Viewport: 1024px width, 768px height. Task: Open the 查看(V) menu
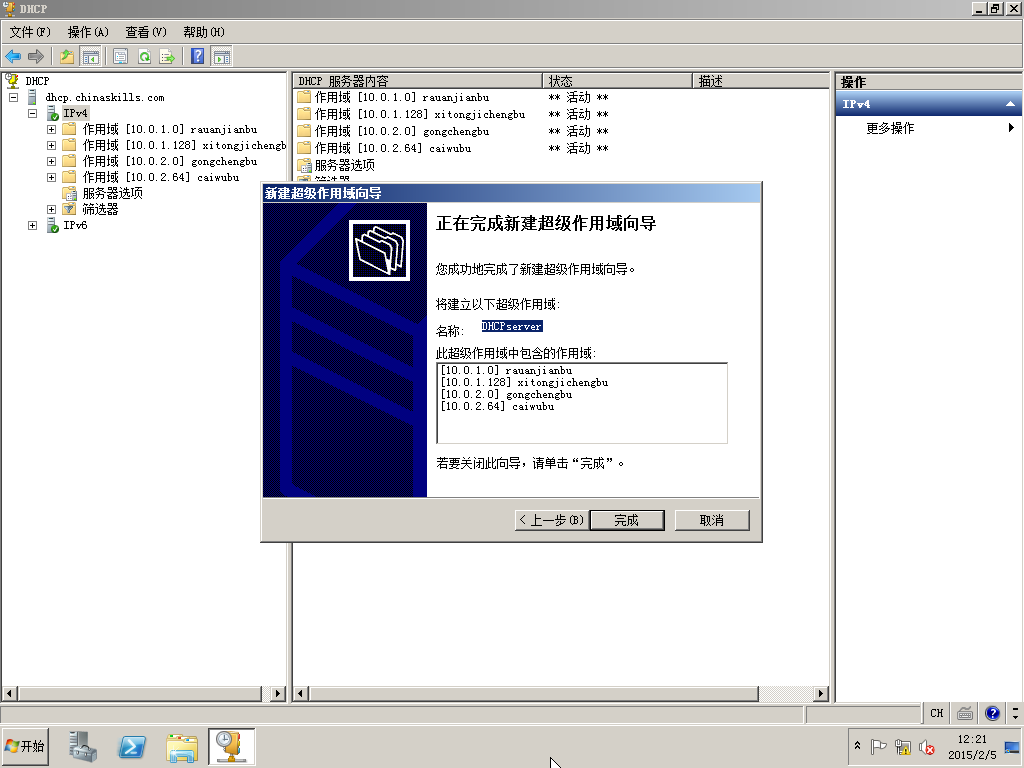pyautogui.click(x=146, y=32)
